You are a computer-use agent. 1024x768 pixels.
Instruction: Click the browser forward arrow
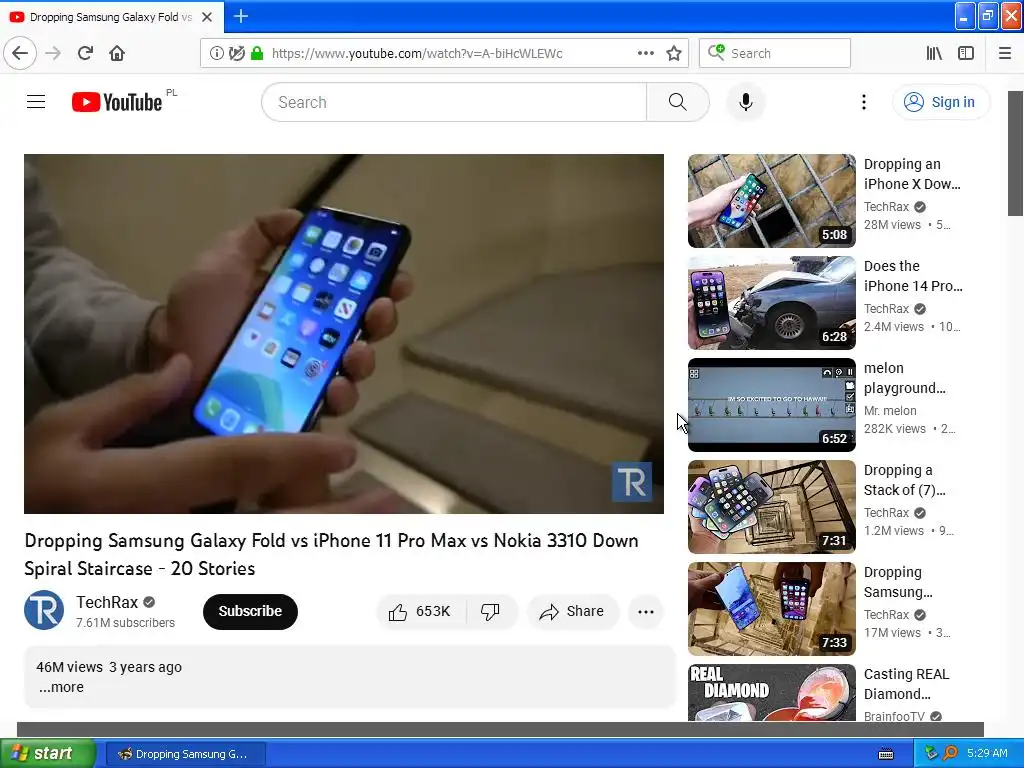[53, 53]
